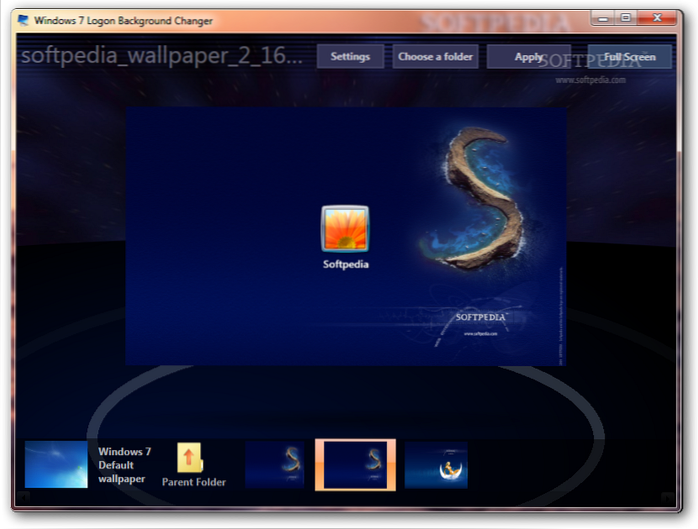Select the Windows 7 default wallpaper thumbnail

(x=56, y=465)
